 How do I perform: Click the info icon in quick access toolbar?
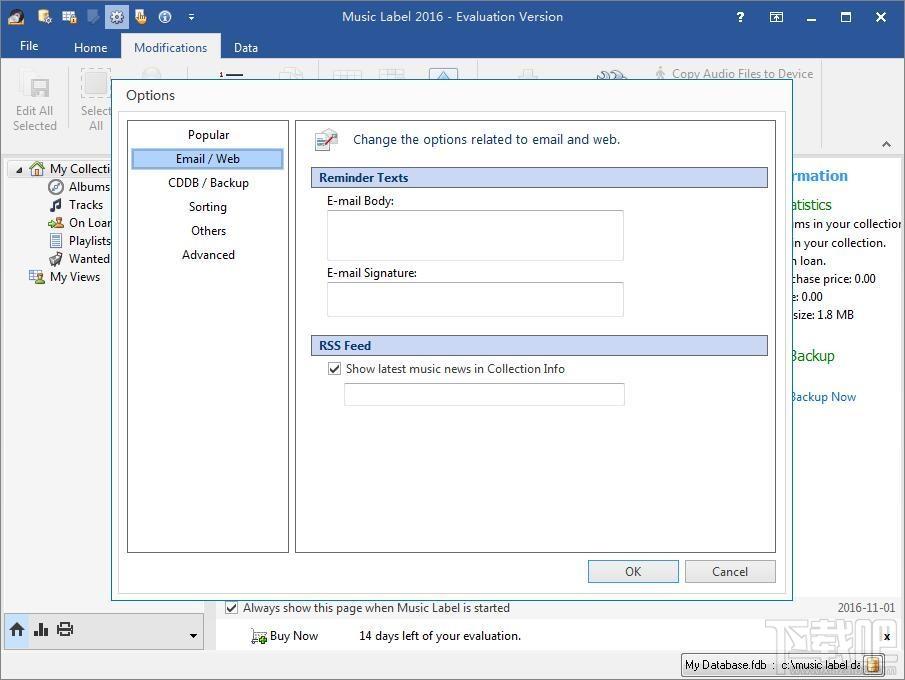pos(165,17)
